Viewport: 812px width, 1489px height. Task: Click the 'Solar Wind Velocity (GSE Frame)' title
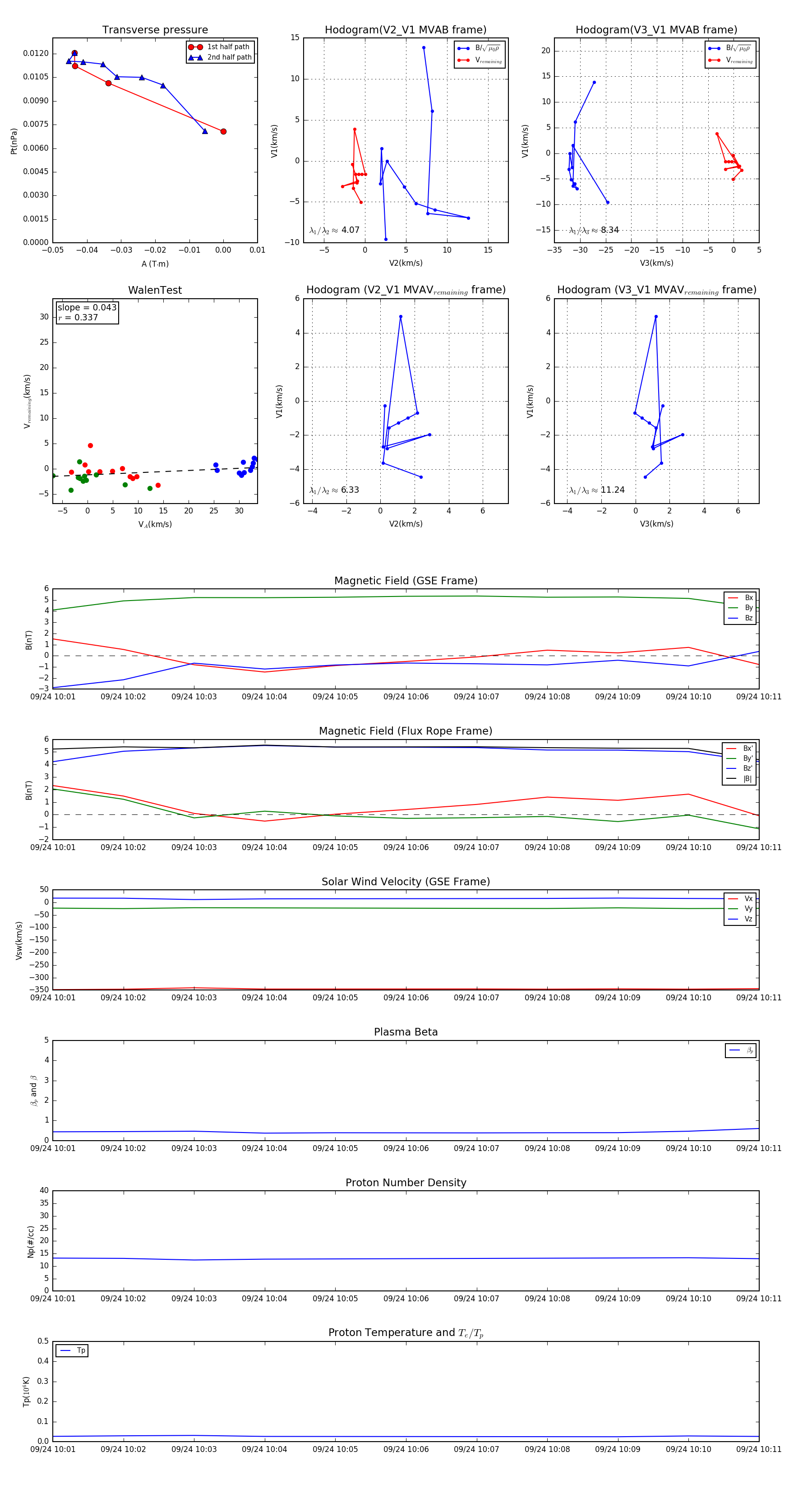tap(406, 882)
